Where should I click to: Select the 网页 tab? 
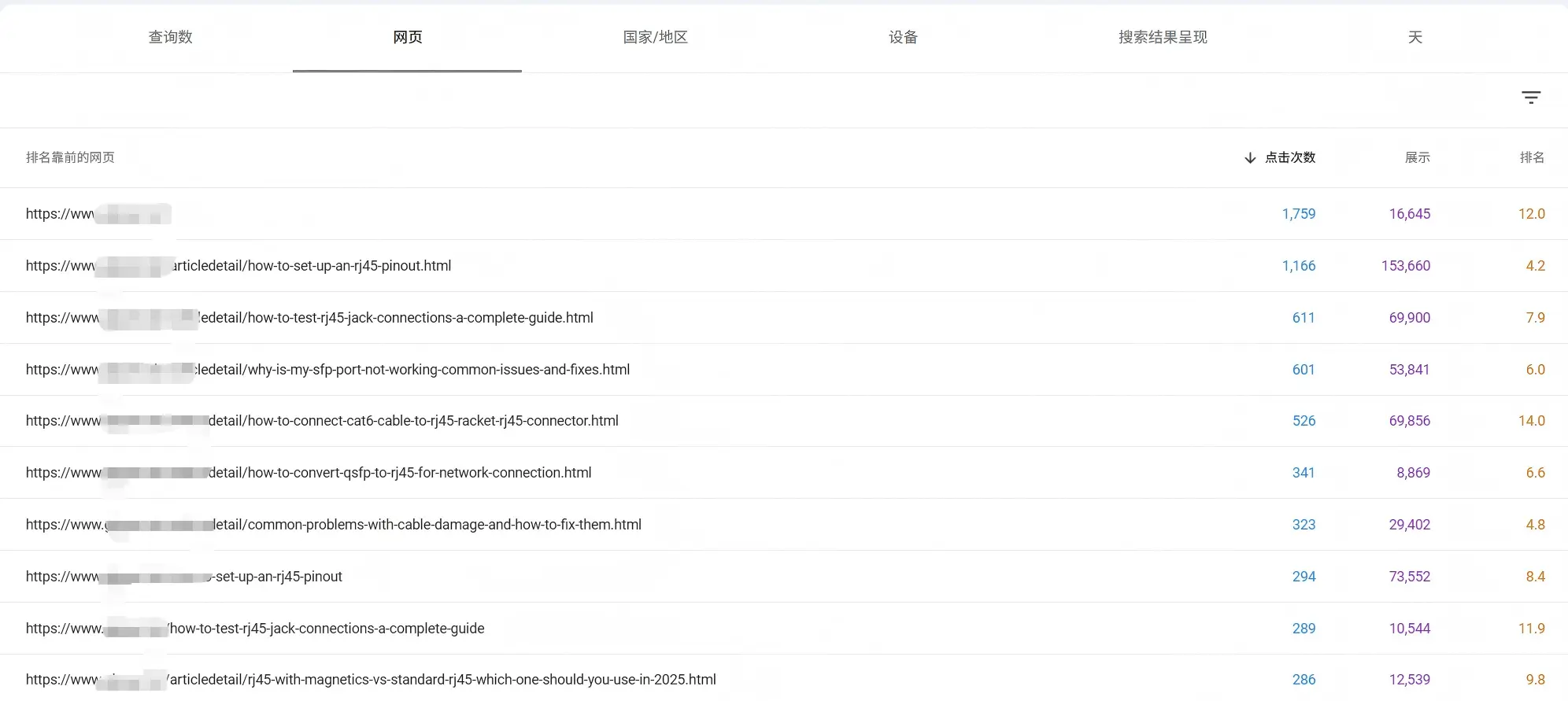point(408,37)
